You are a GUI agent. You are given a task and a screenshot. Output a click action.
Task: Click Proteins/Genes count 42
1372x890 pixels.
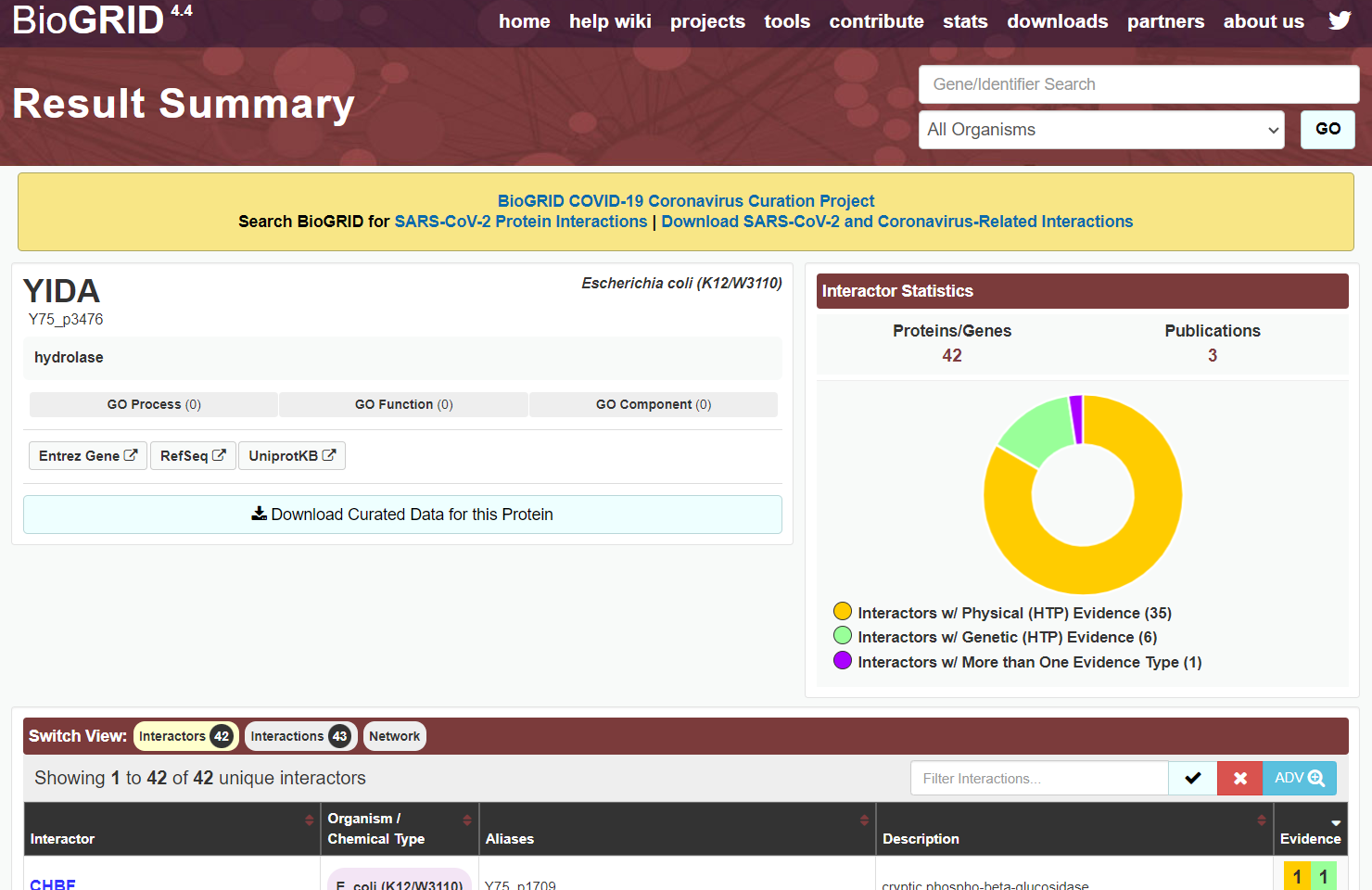[952, 356]
